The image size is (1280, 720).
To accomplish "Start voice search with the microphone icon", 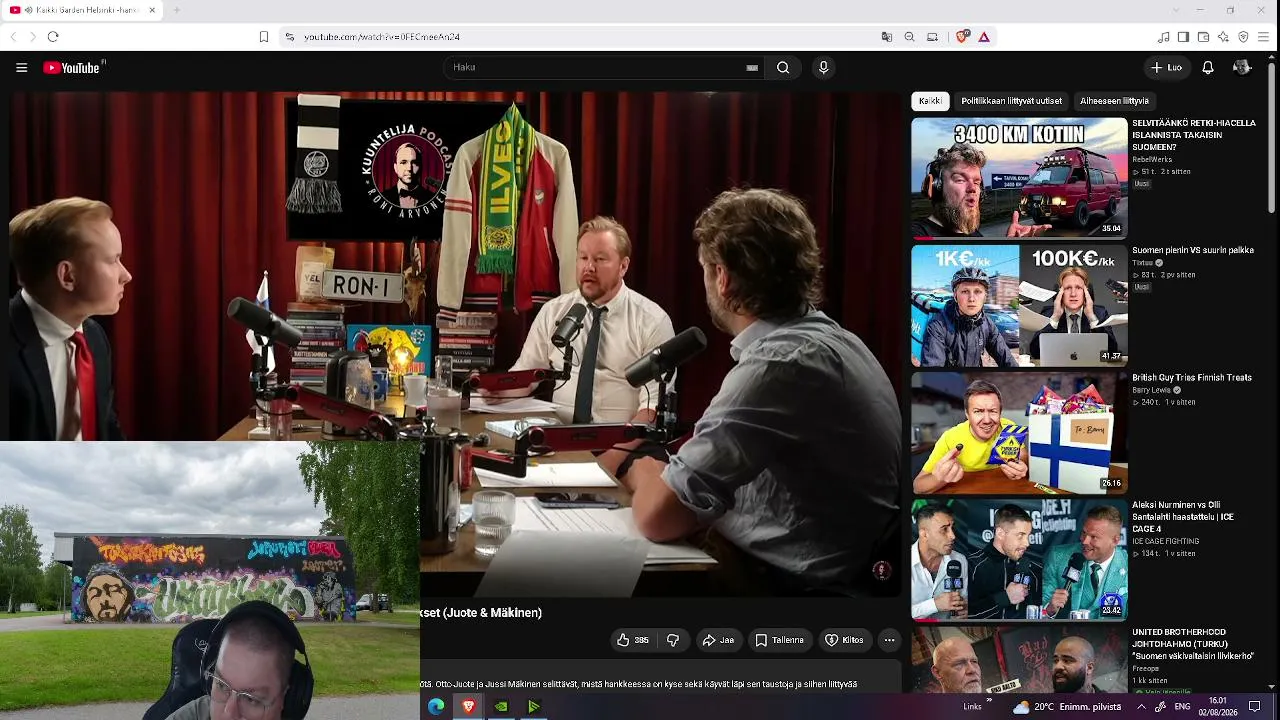I will 823,68.
